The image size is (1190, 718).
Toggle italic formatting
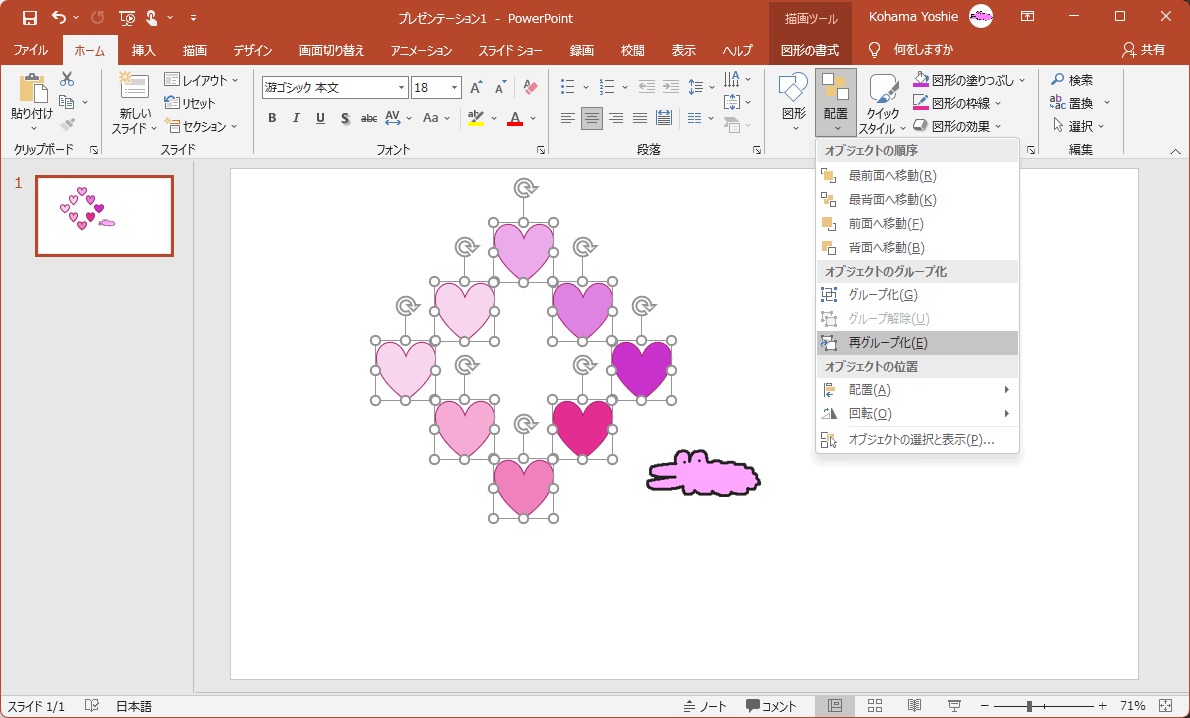(x=296, y=118)
